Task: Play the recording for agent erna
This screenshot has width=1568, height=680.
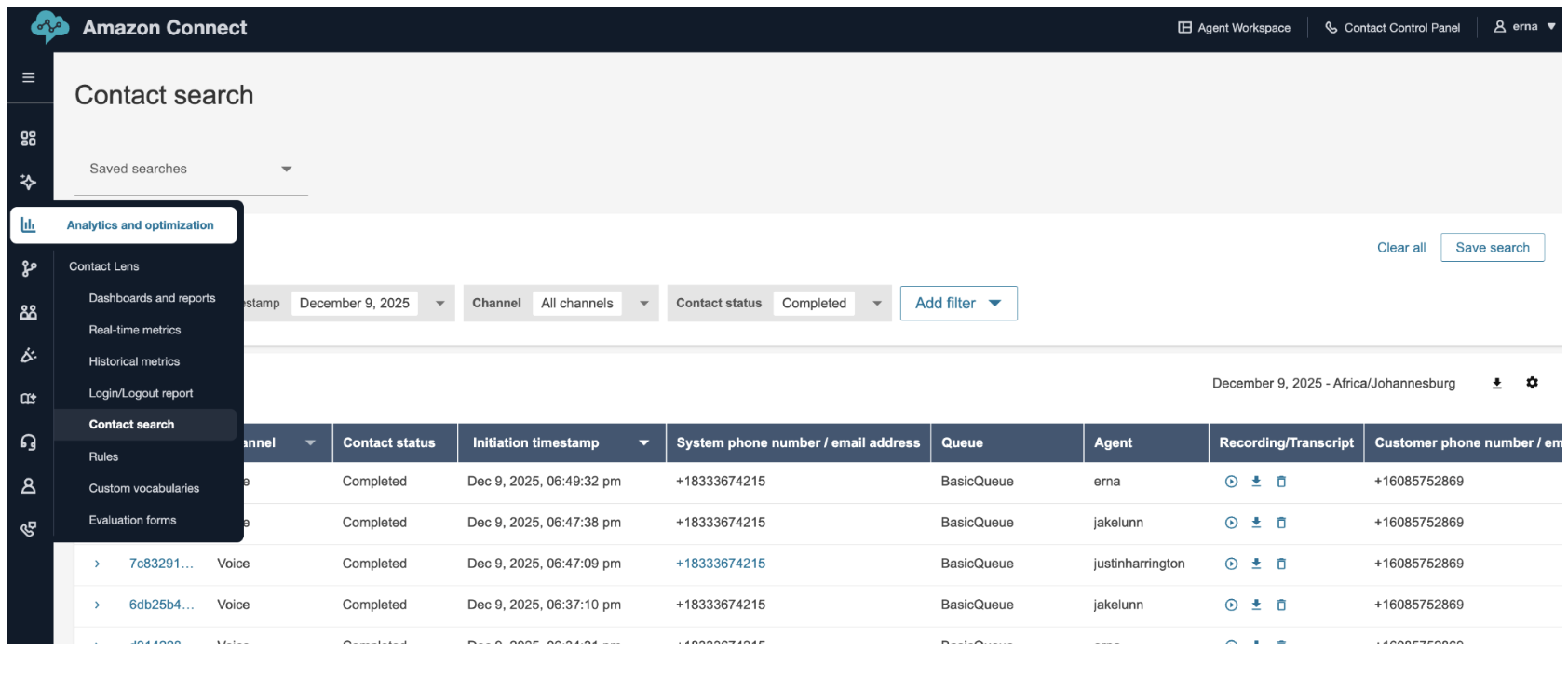Action: click(1231, 482)
